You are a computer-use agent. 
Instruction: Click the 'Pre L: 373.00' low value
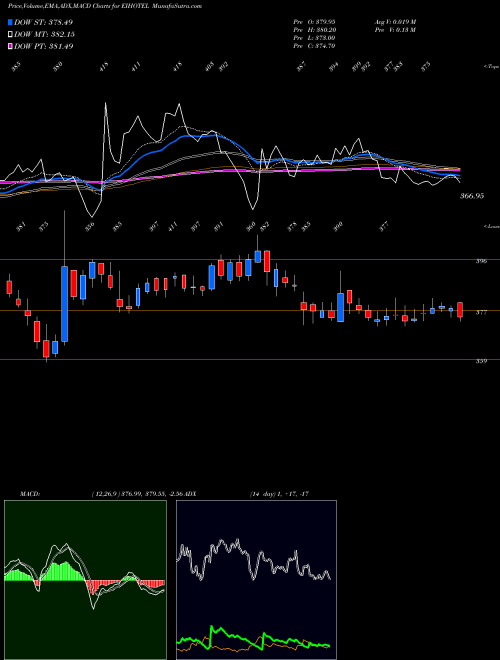click(314, 38)
